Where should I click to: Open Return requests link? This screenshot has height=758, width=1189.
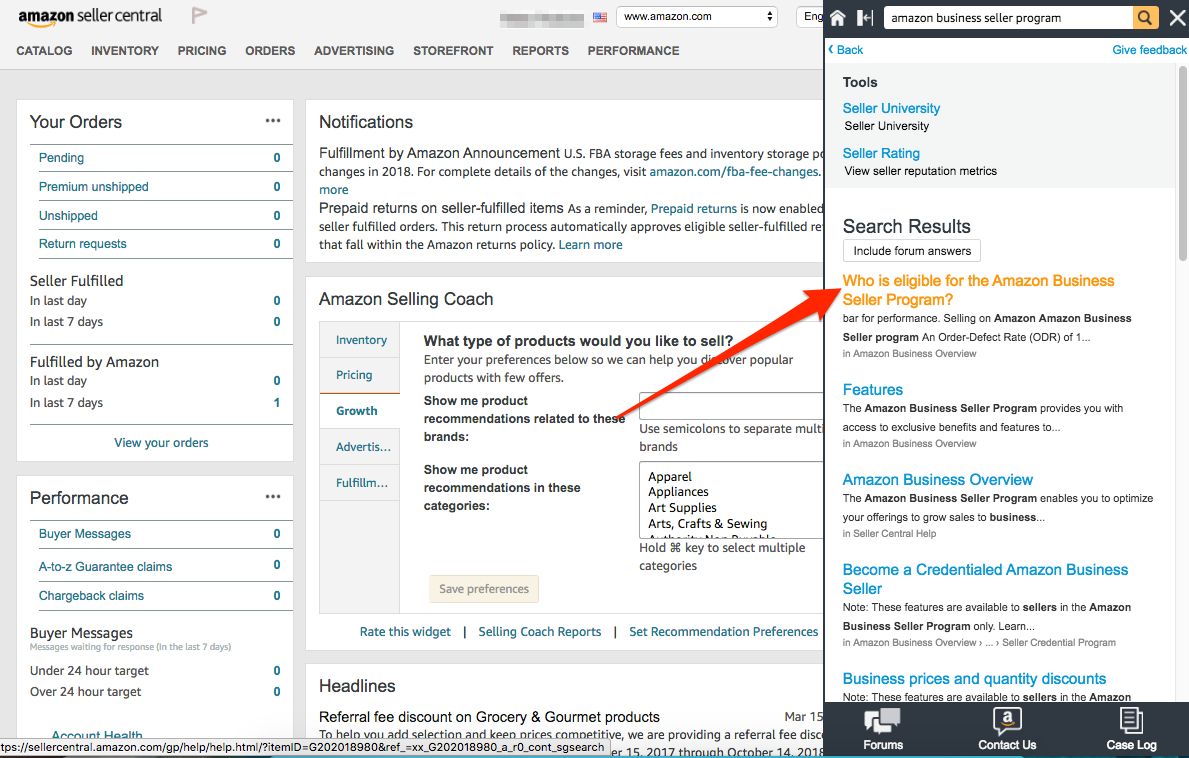click(x=83, y=243)
